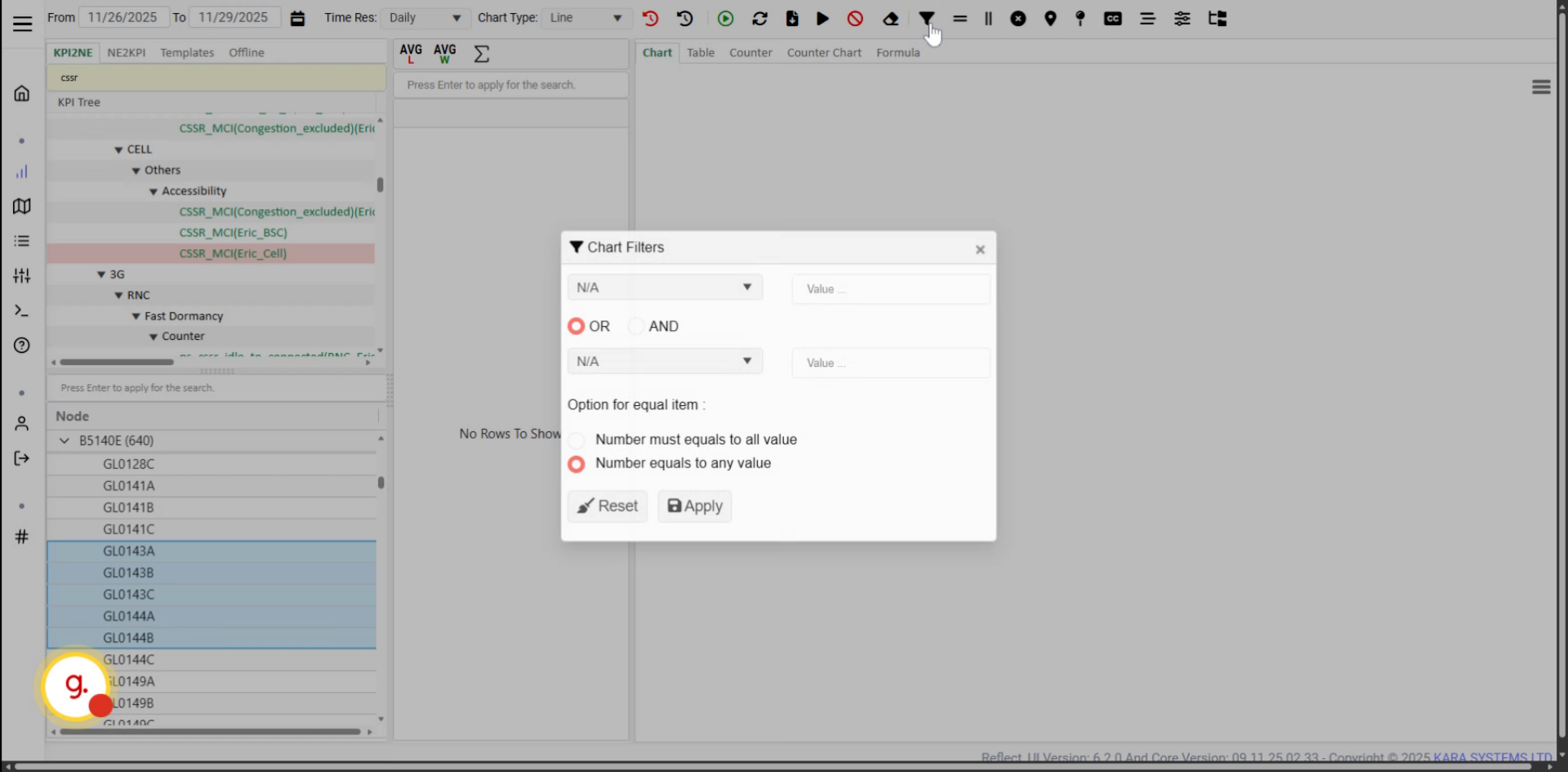Select CSSR_MCI(Eric_BSC) KPI item

tap(233, 233)
